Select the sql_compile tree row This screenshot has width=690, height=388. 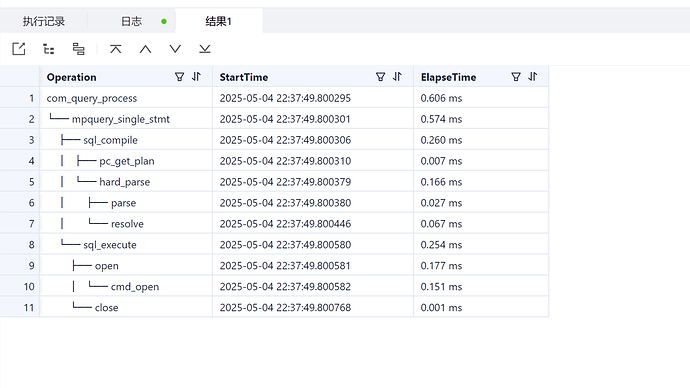pyautogui.click(x=274, y=140)
